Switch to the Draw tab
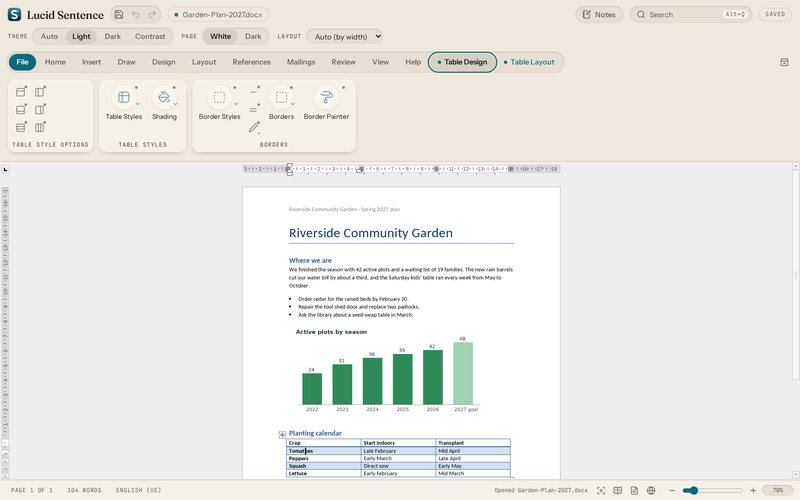Viewport: 800px width, 500px height. 127,62
